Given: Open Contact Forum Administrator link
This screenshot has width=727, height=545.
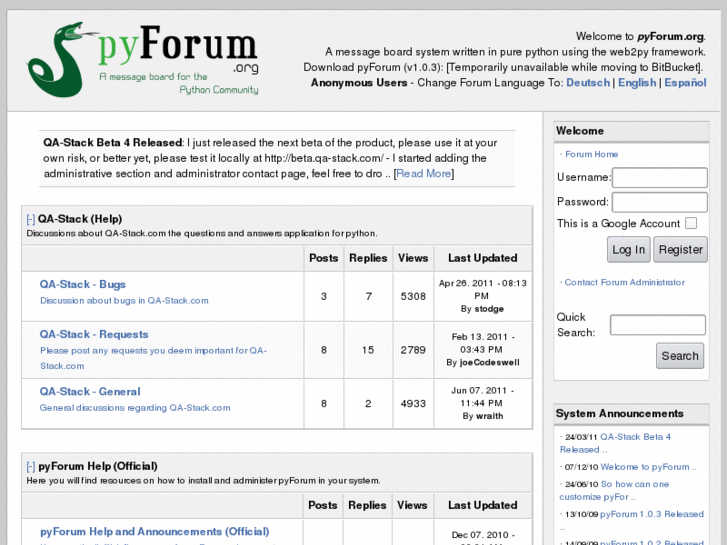Looking at the screenshot, I should click(x=625, y=282).
